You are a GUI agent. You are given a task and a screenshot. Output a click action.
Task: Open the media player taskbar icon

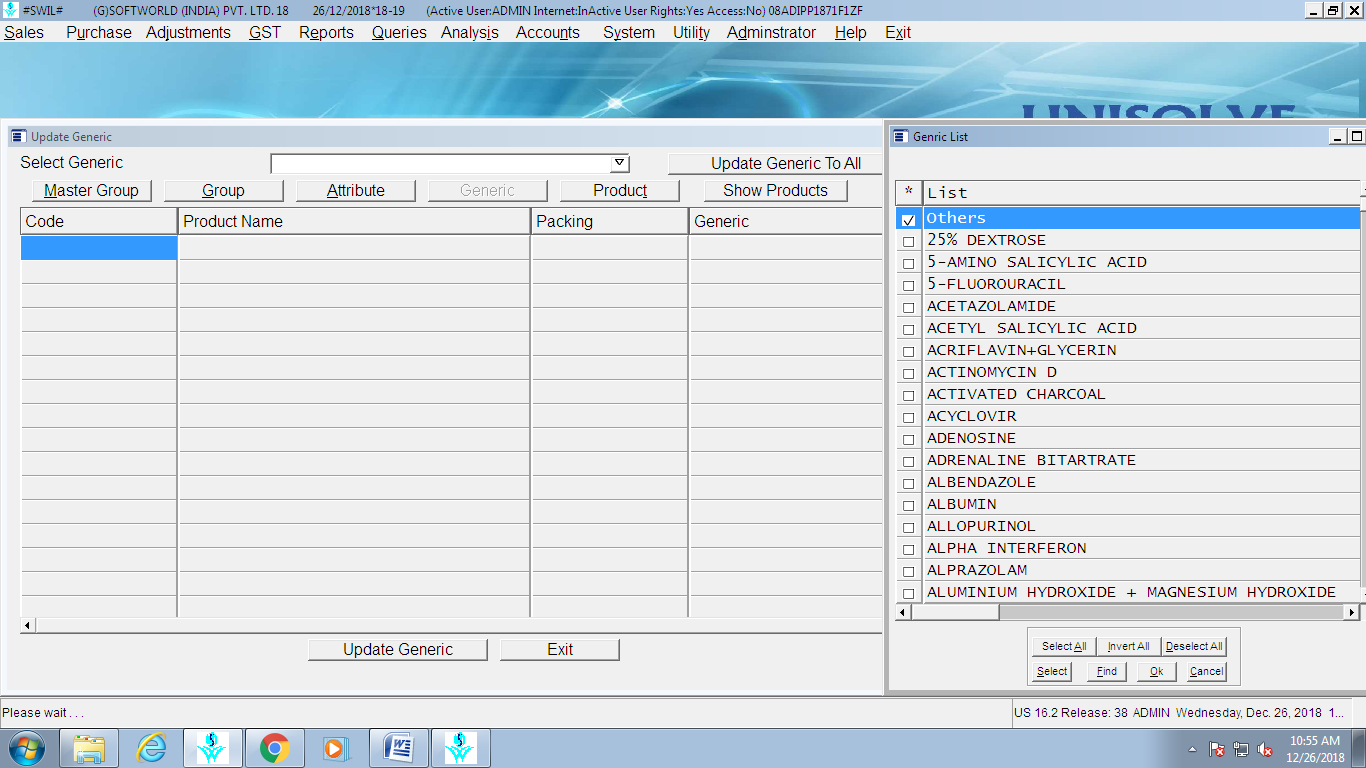(x=335, y=748)
